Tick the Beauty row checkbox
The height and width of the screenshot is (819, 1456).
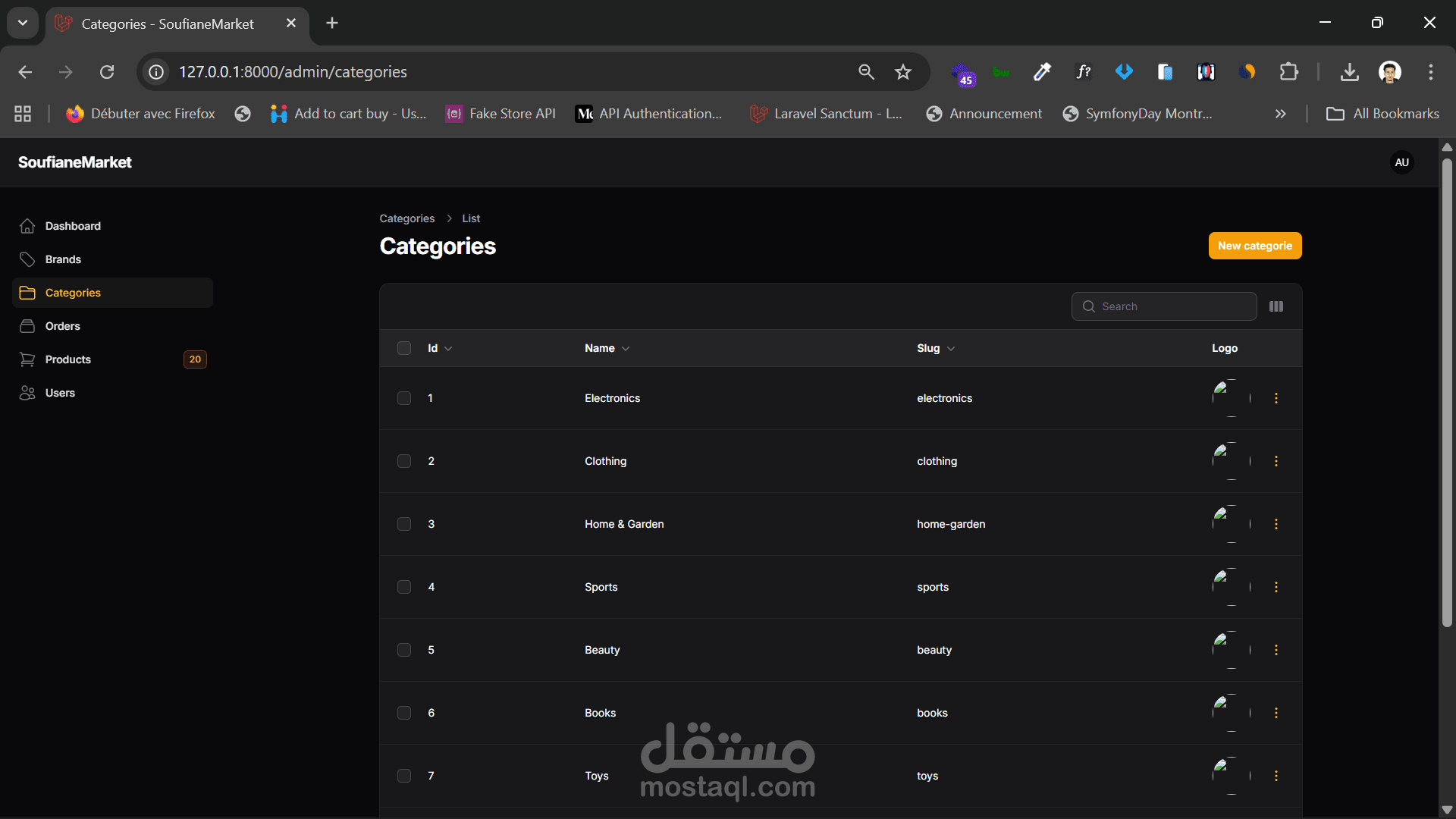[404, 650]
